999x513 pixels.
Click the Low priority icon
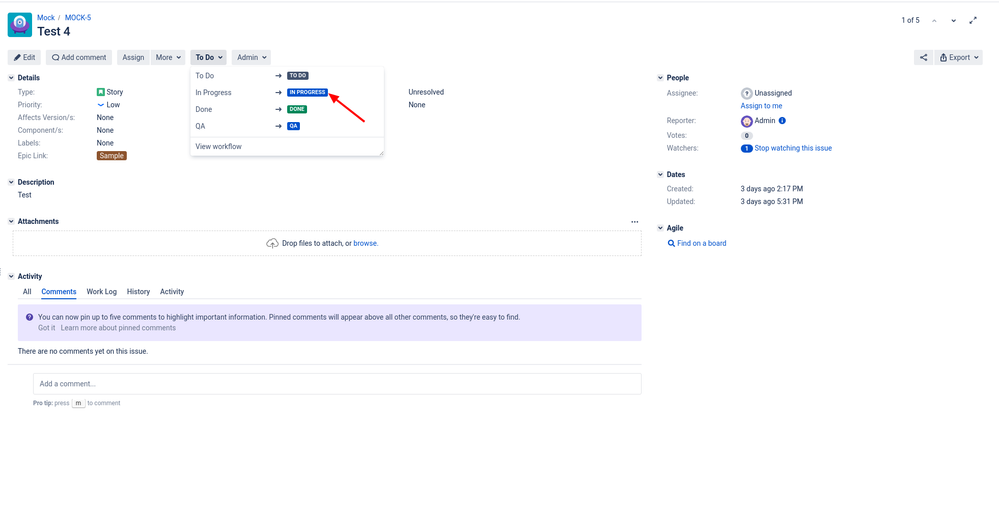(x=101, y=105)
